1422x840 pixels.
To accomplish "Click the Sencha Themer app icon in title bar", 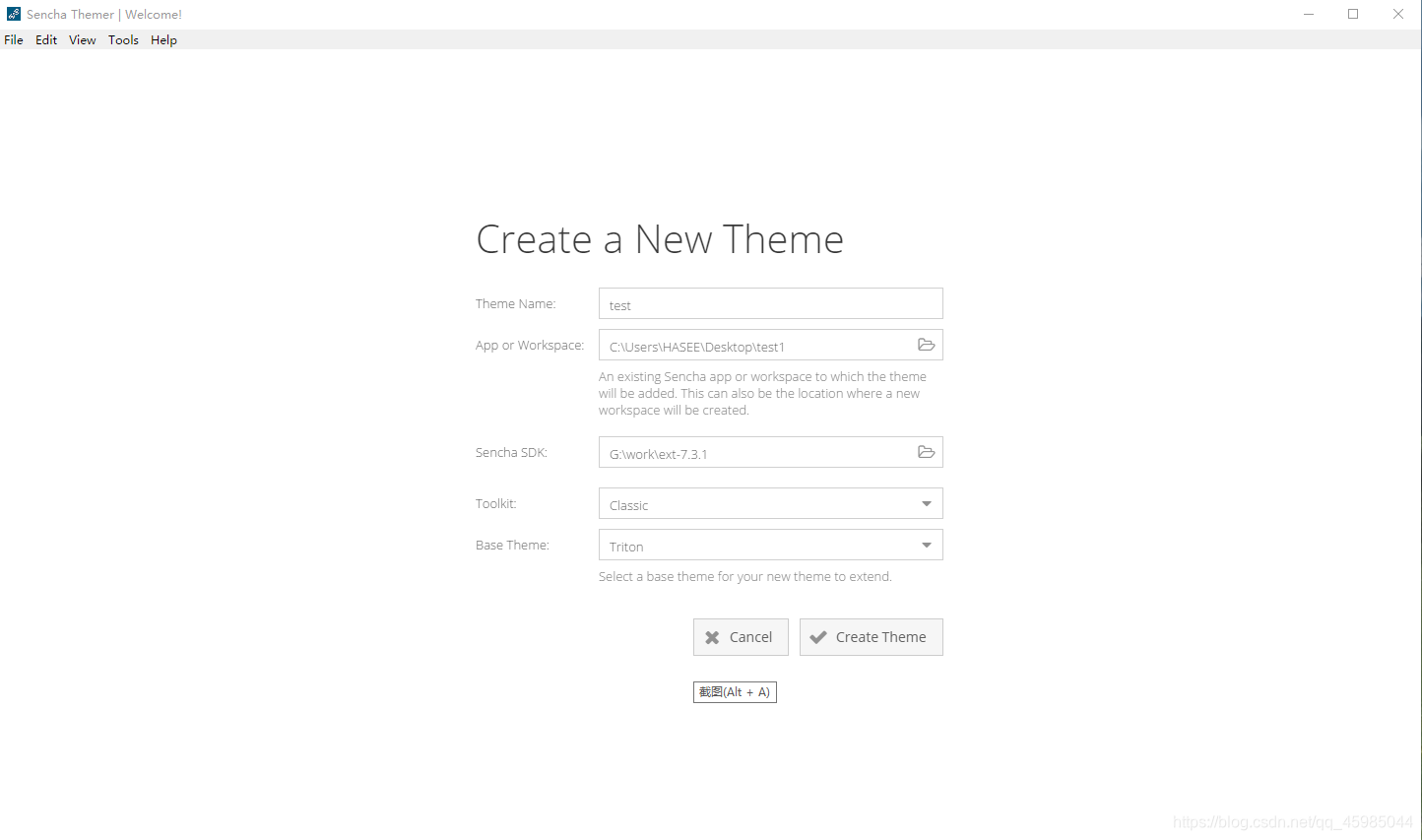I will click(14, 14).
